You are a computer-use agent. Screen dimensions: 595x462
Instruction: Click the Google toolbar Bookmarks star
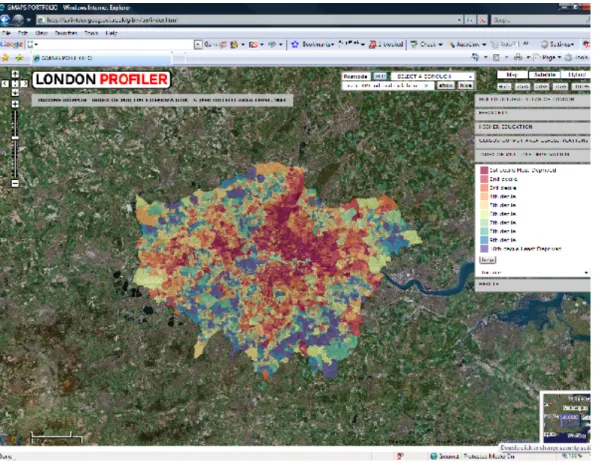coord(295,45)
